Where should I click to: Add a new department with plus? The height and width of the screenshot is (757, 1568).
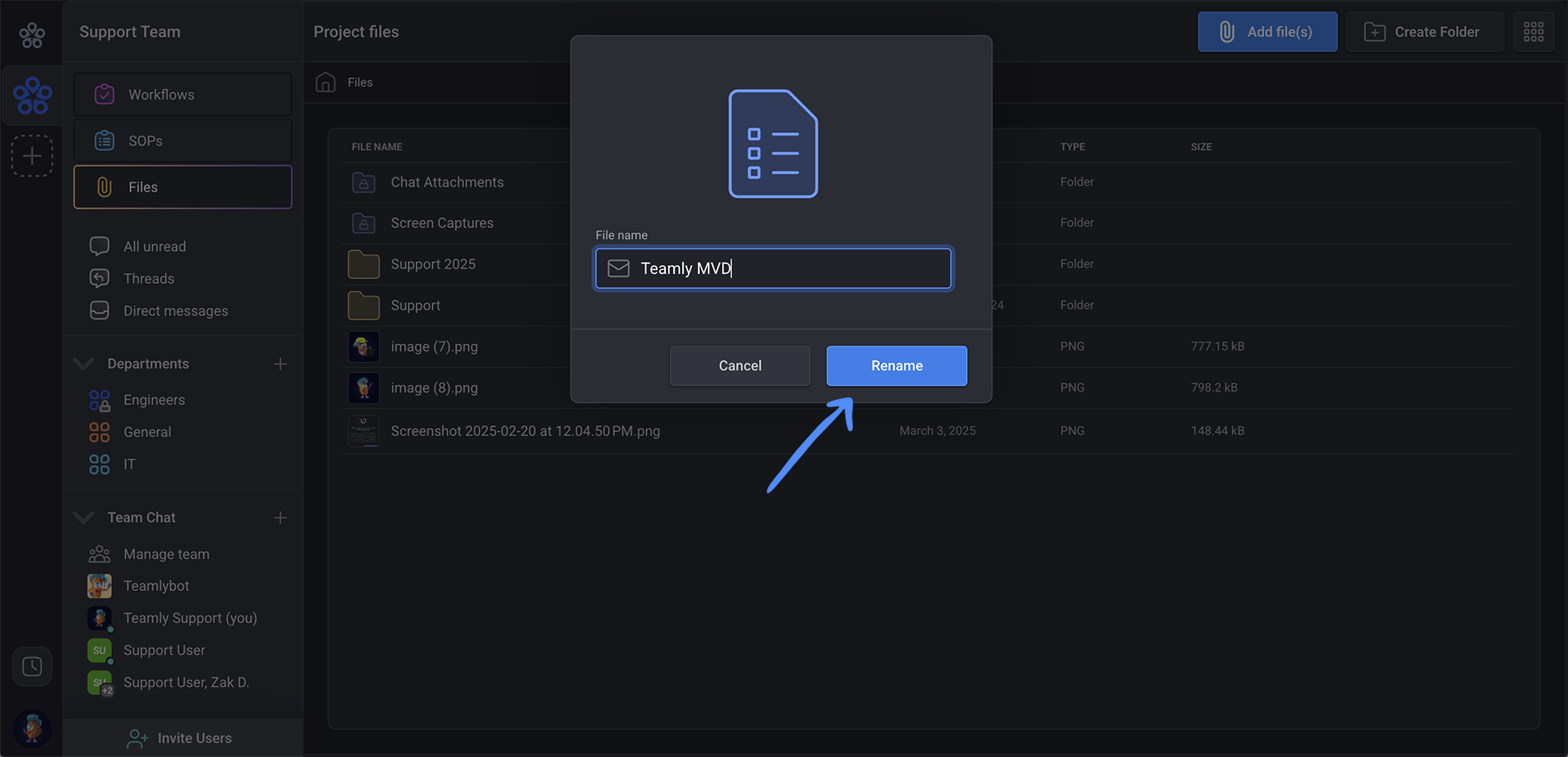280,364
